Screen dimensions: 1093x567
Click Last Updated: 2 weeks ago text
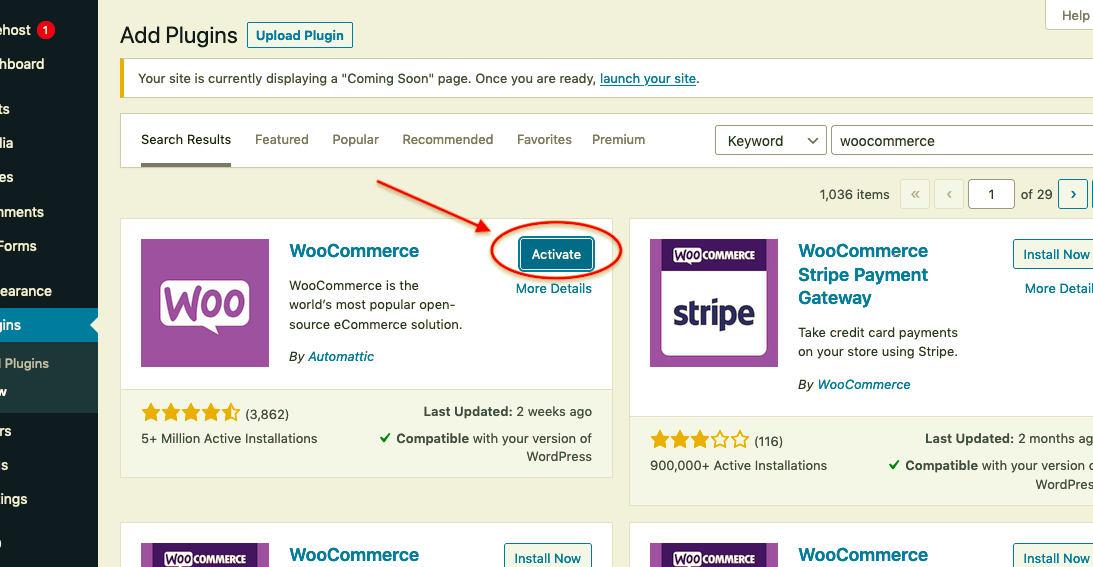pyautogui.click(x=507, y=411)
